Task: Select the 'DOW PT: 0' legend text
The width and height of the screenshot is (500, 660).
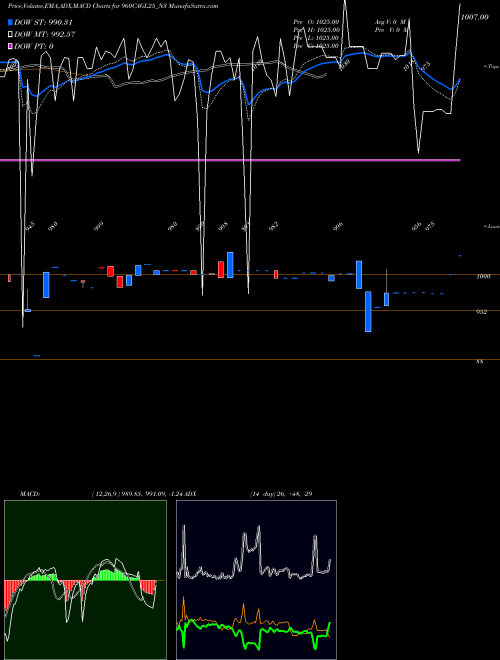Action: [33, 46]
